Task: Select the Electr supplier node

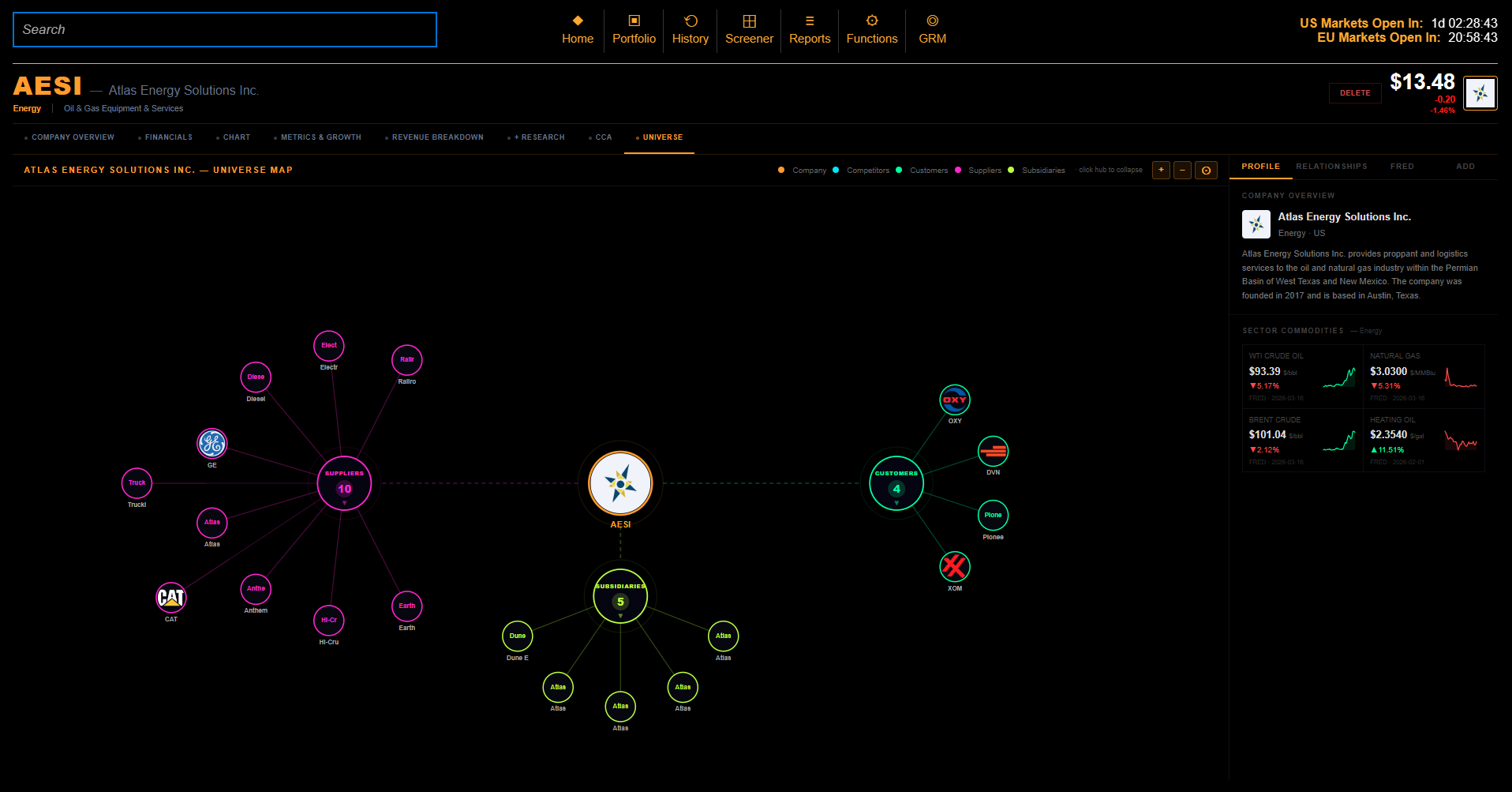Action: coord(329,345)
